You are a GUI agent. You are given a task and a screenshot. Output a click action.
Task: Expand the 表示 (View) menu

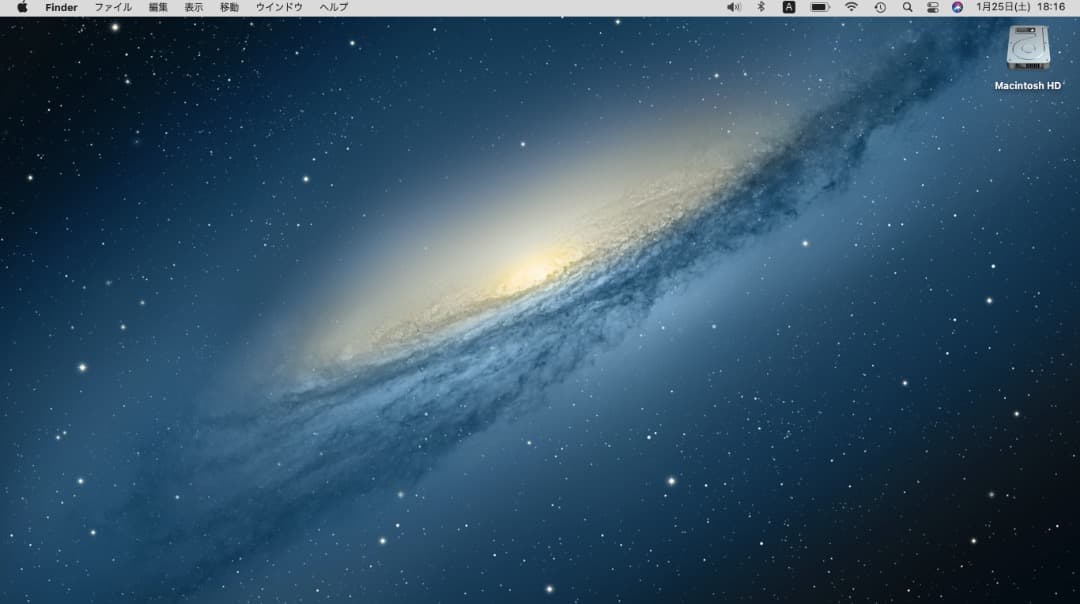pyautogui.click(x=193, y=7)
